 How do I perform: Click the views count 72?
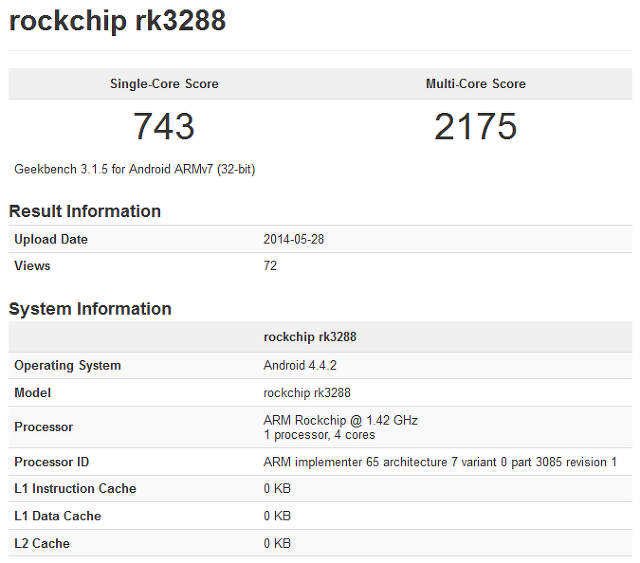tap(270, 266)
